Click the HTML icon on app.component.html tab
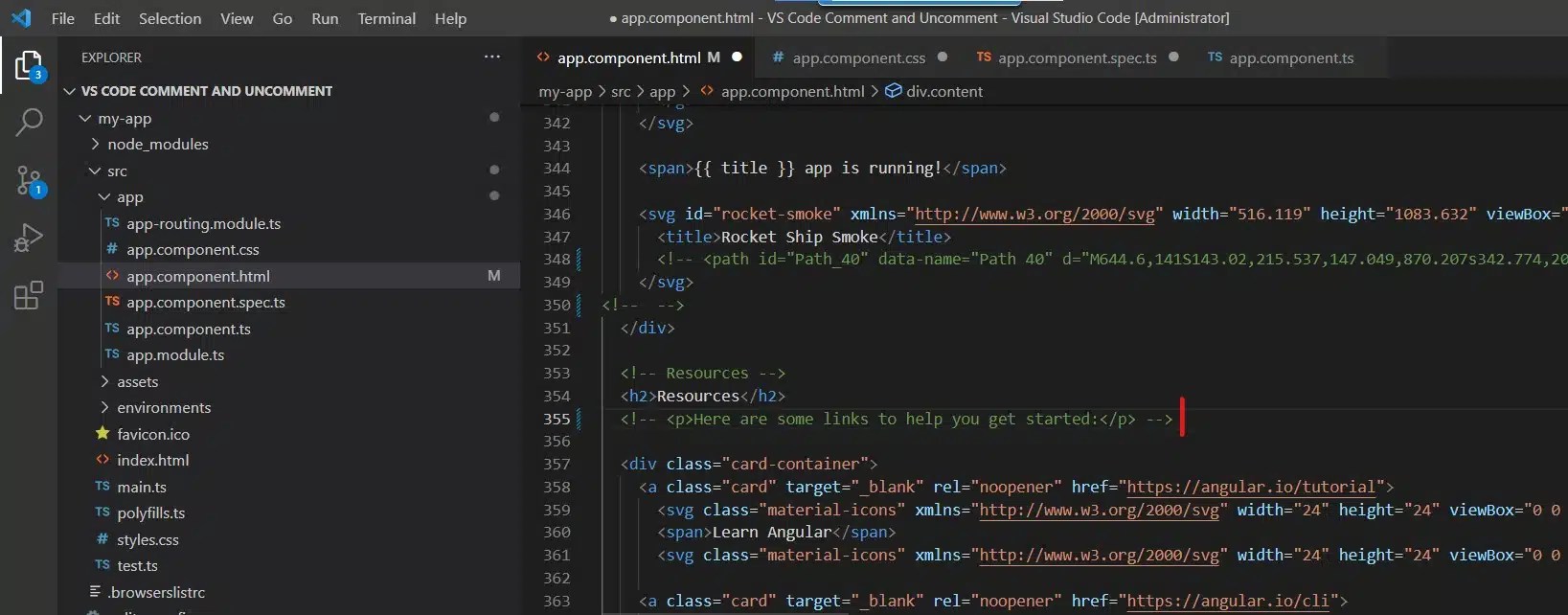The image size is (1568, 615). coord(543,57)
